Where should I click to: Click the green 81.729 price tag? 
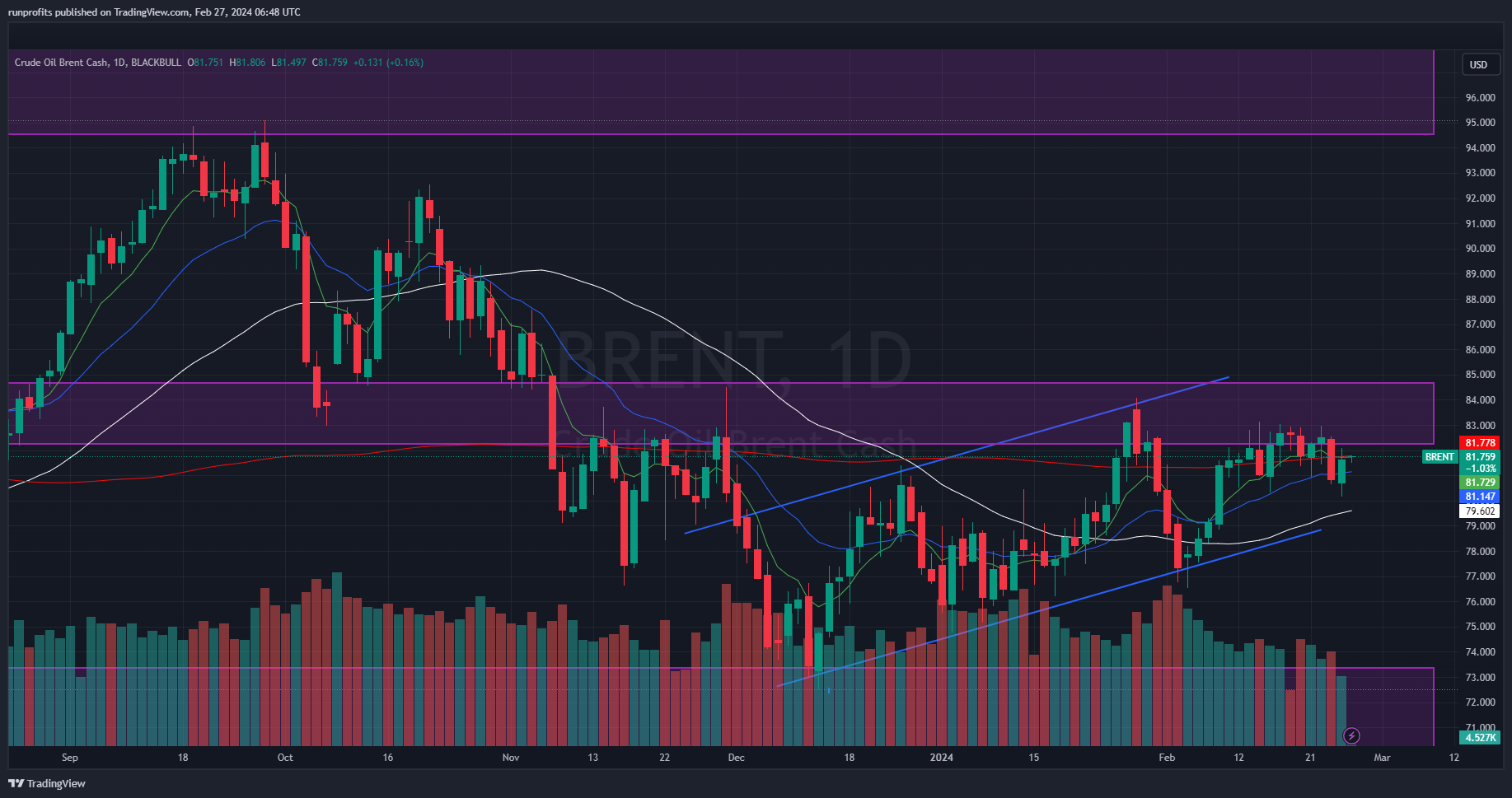pos(1480,483)
